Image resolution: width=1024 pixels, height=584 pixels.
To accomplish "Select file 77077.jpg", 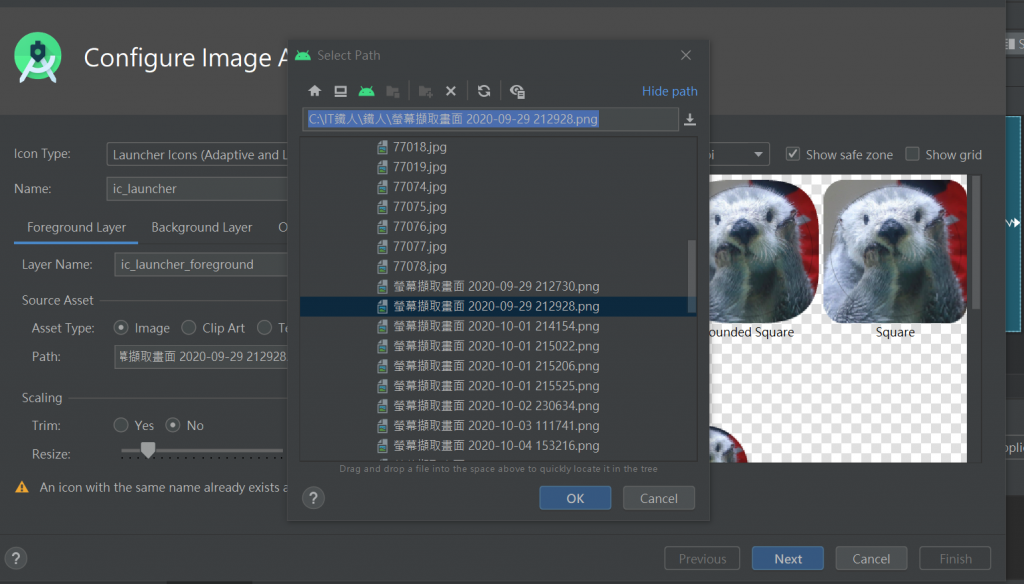I will 420,246.
